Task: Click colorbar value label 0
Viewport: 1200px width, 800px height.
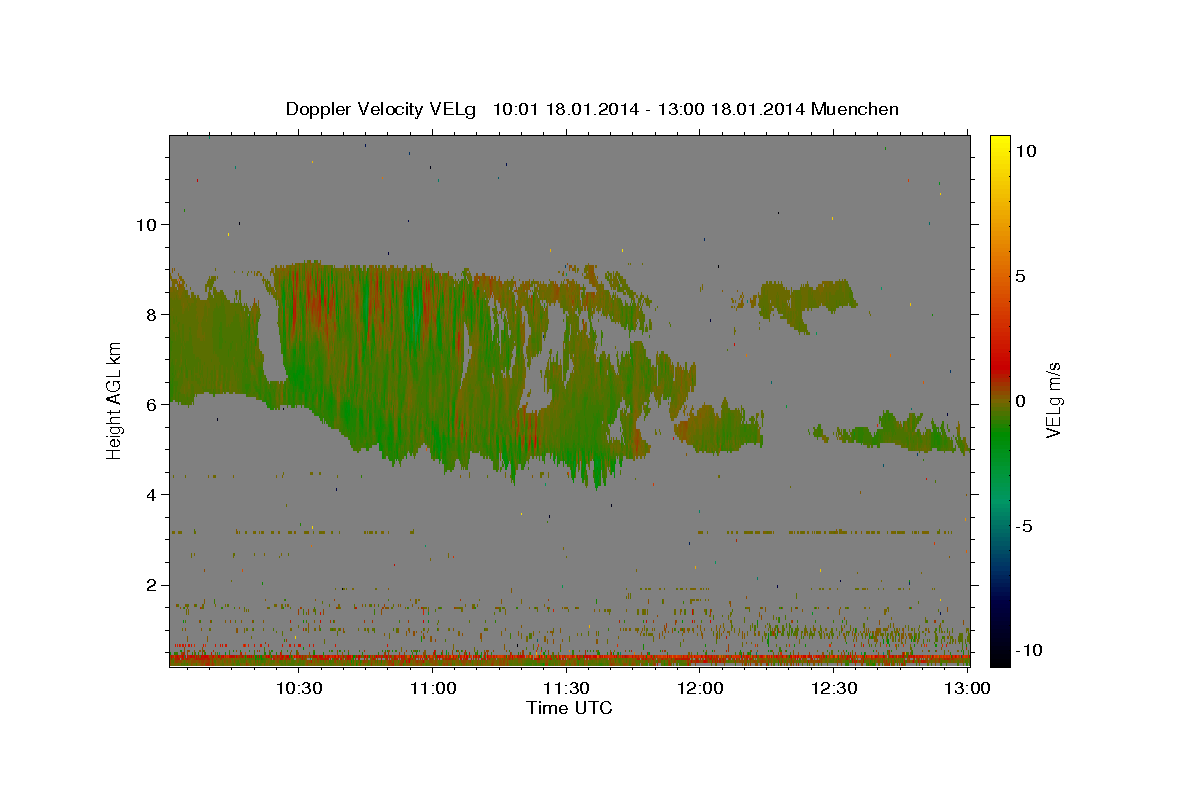Action: pyautogui.click(x=1020, y=401)
